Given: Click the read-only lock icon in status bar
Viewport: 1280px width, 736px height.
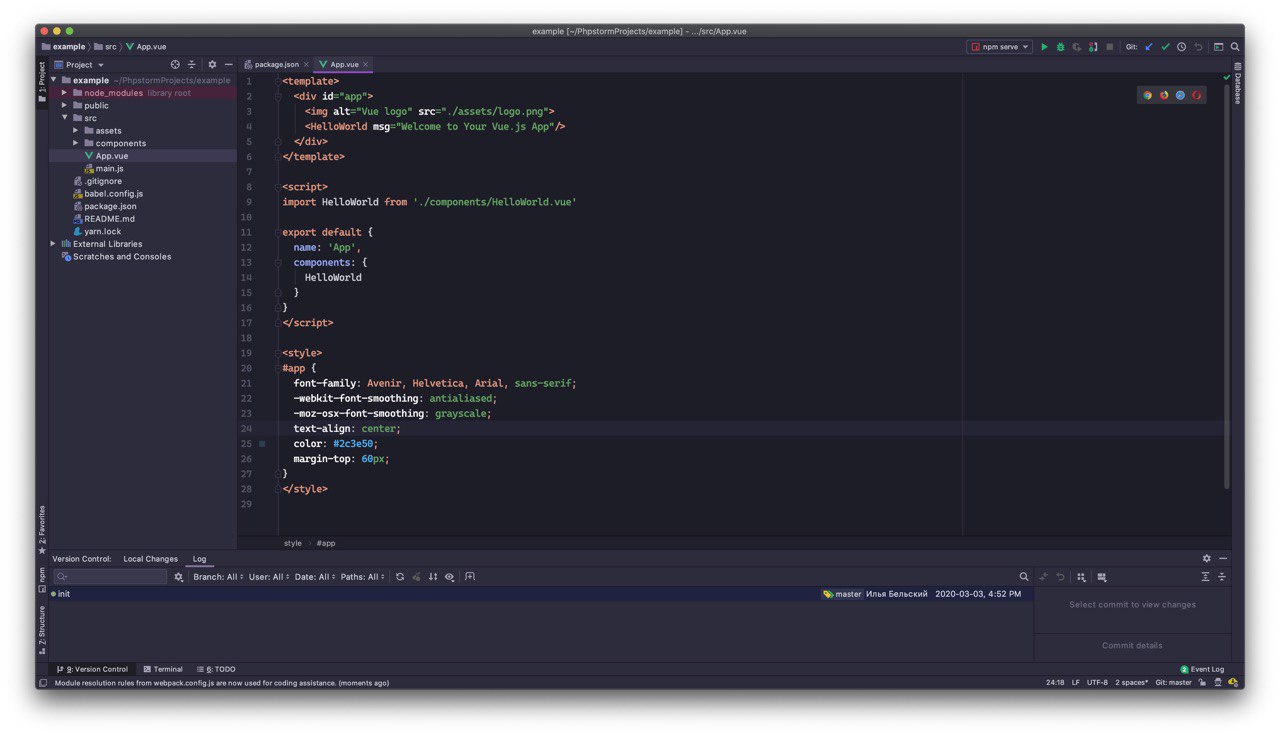Looking at the screenshot, I should [x=1203, y=683].
